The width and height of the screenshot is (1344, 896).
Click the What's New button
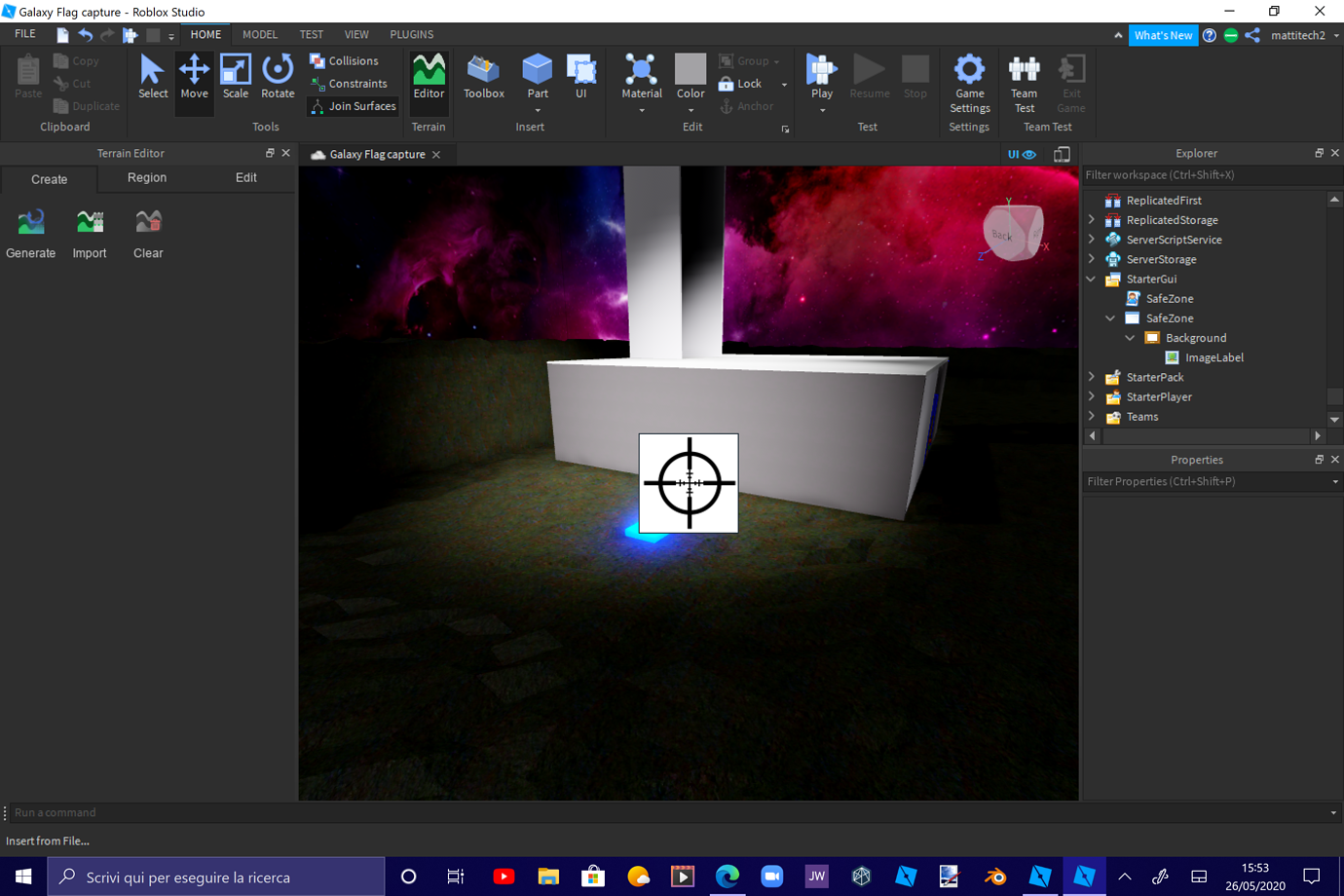pos(1163,34)
